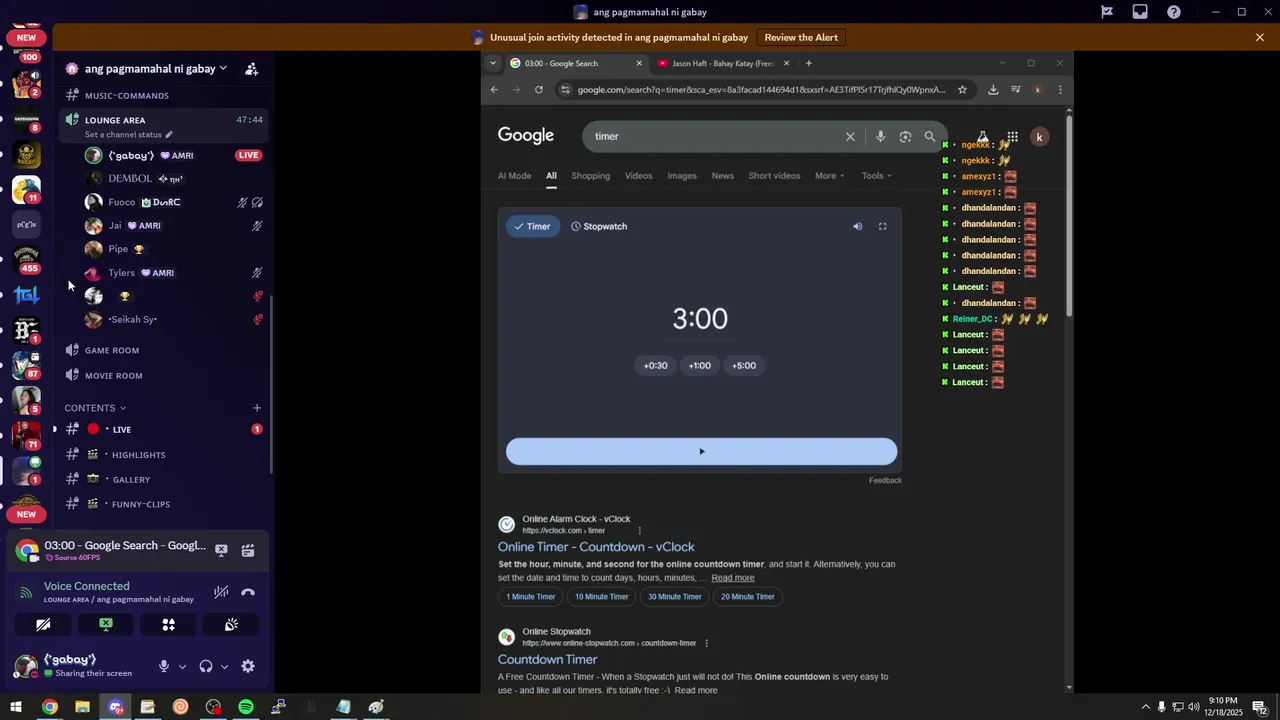This screenshot has height=720, width=1280.
Task: Add +1:00 to the timer
Action: point(700,366)
